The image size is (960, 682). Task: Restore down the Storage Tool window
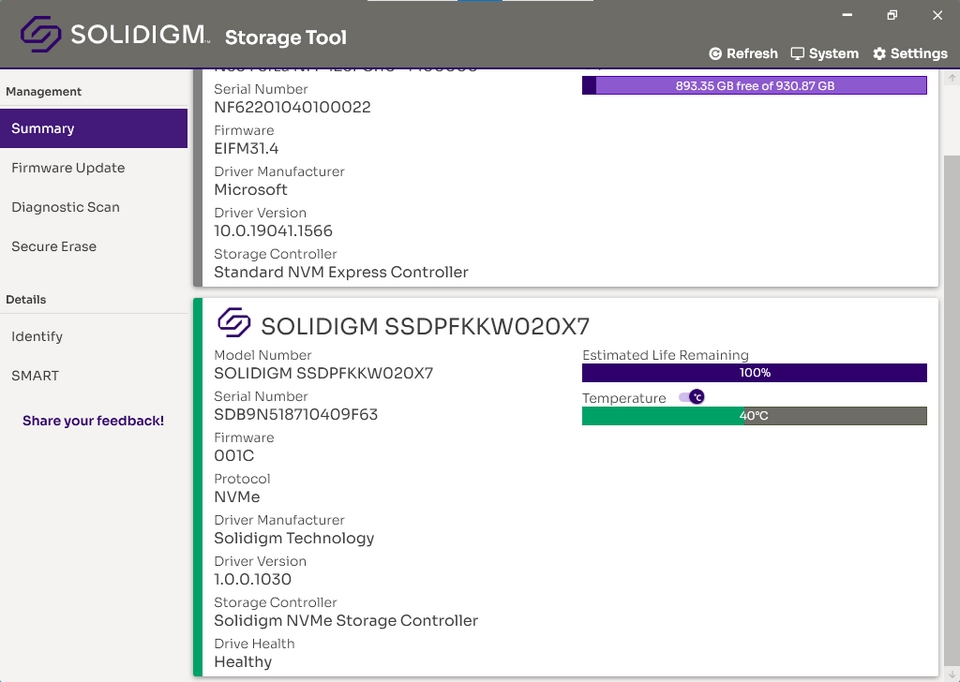[x=892, y=15]
